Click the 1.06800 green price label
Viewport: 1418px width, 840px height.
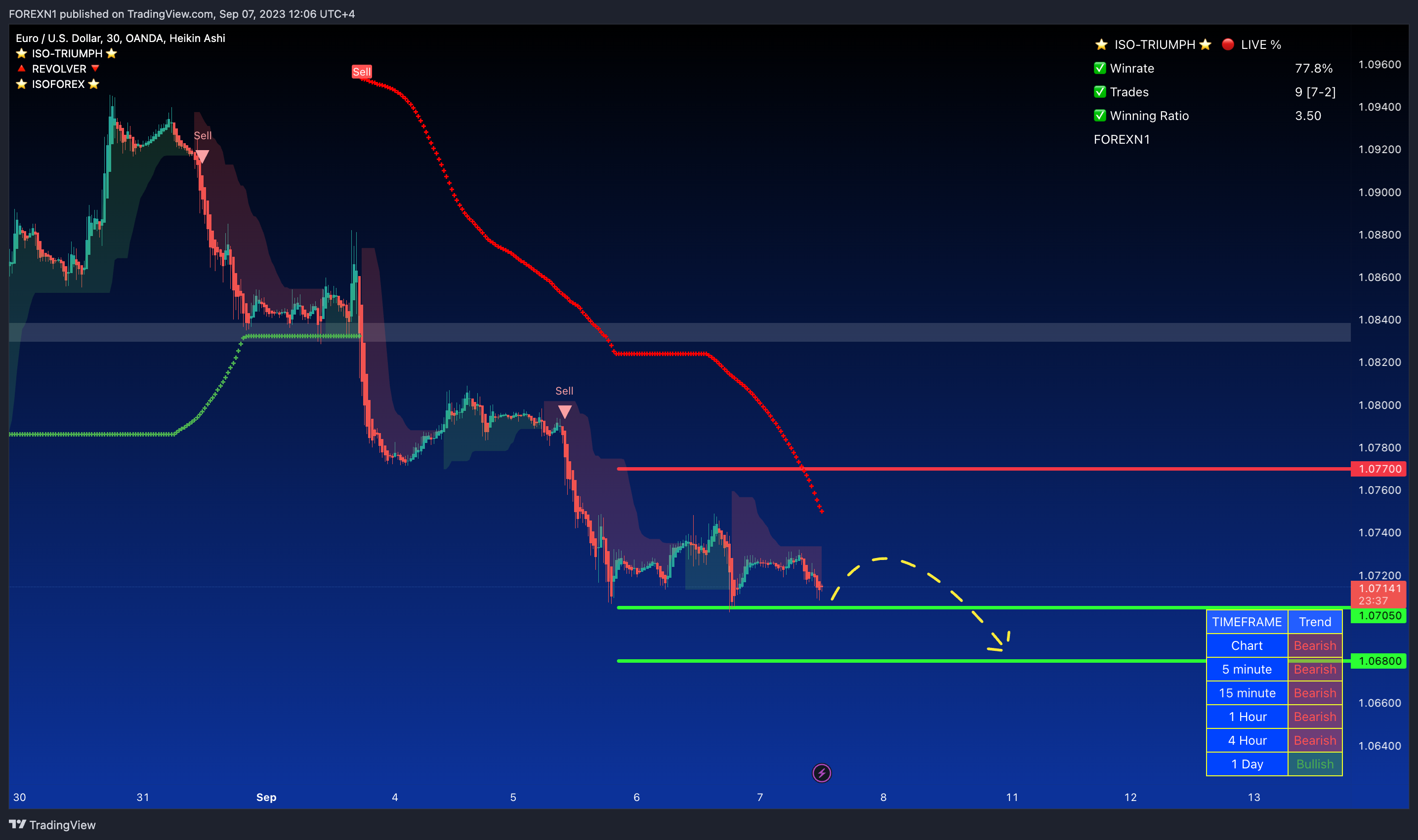[1379, 661]
